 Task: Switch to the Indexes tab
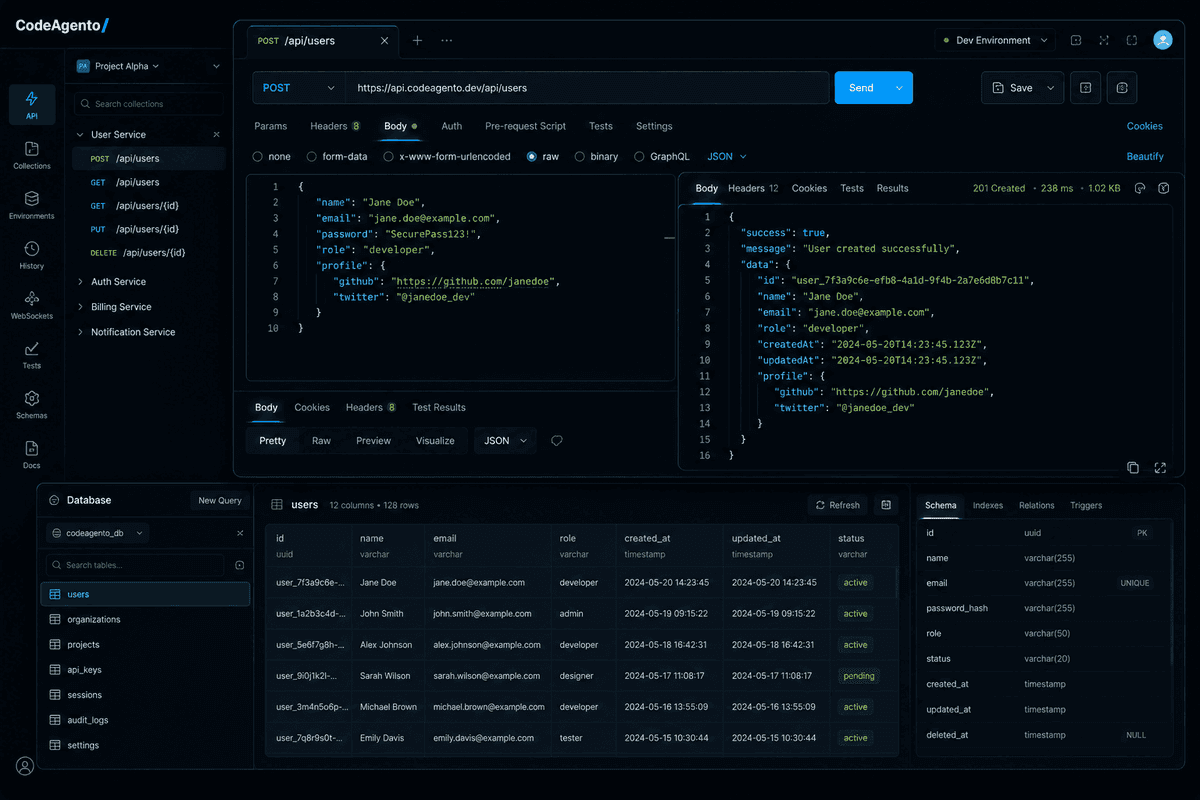click(x=988, y=505)
